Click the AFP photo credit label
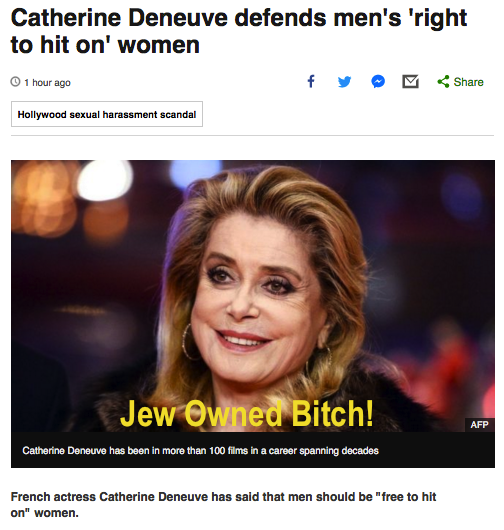The height and width of the screenshot is (530, 504). pyautogui.click(x=479, y=425)
